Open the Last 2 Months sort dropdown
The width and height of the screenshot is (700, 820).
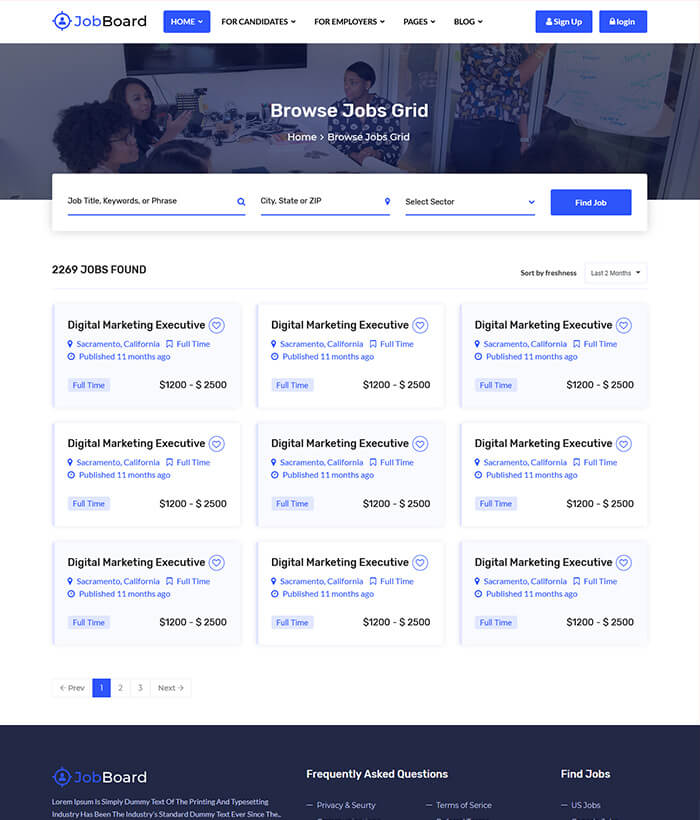[x=616, y=273]
